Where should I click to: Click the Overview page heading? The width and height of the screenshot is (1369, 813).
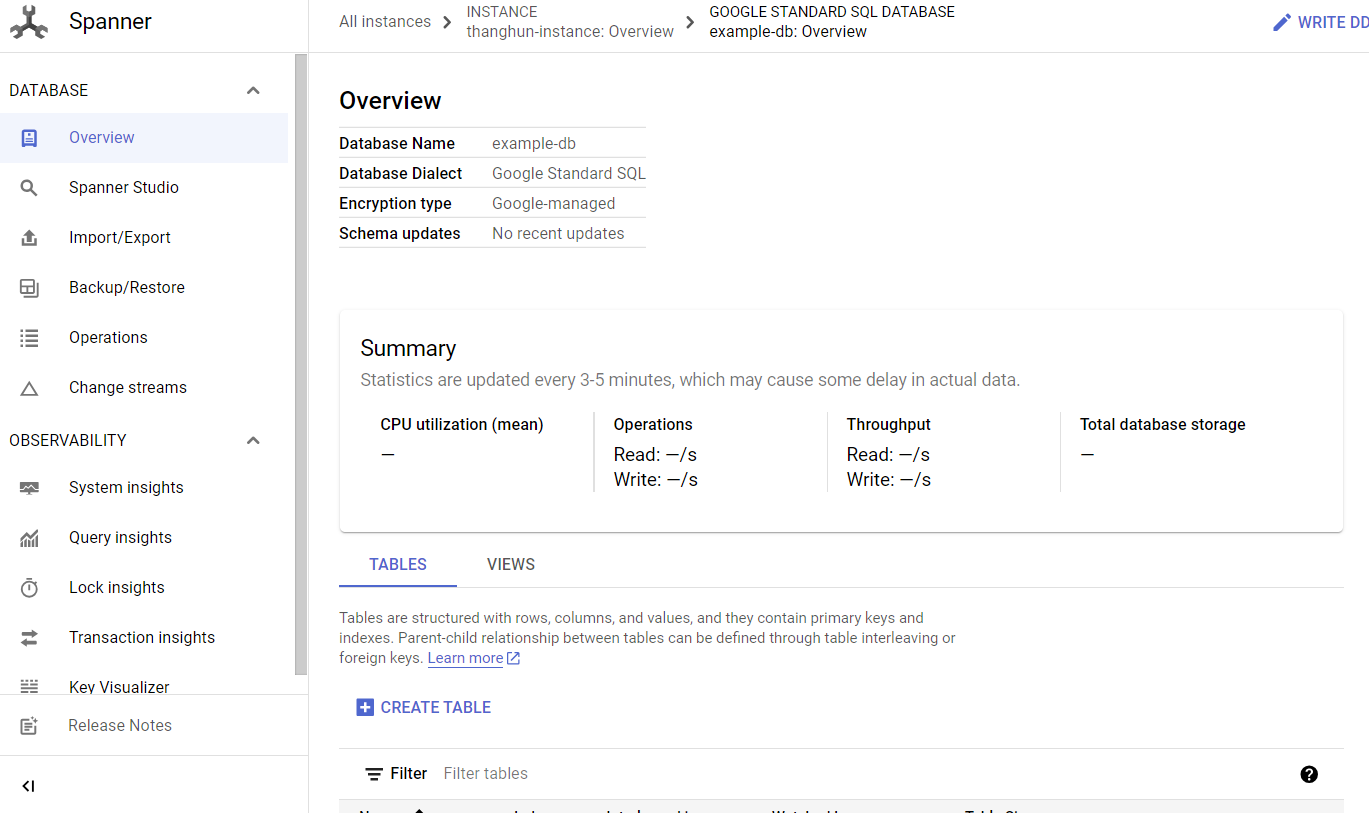(390, 101)
